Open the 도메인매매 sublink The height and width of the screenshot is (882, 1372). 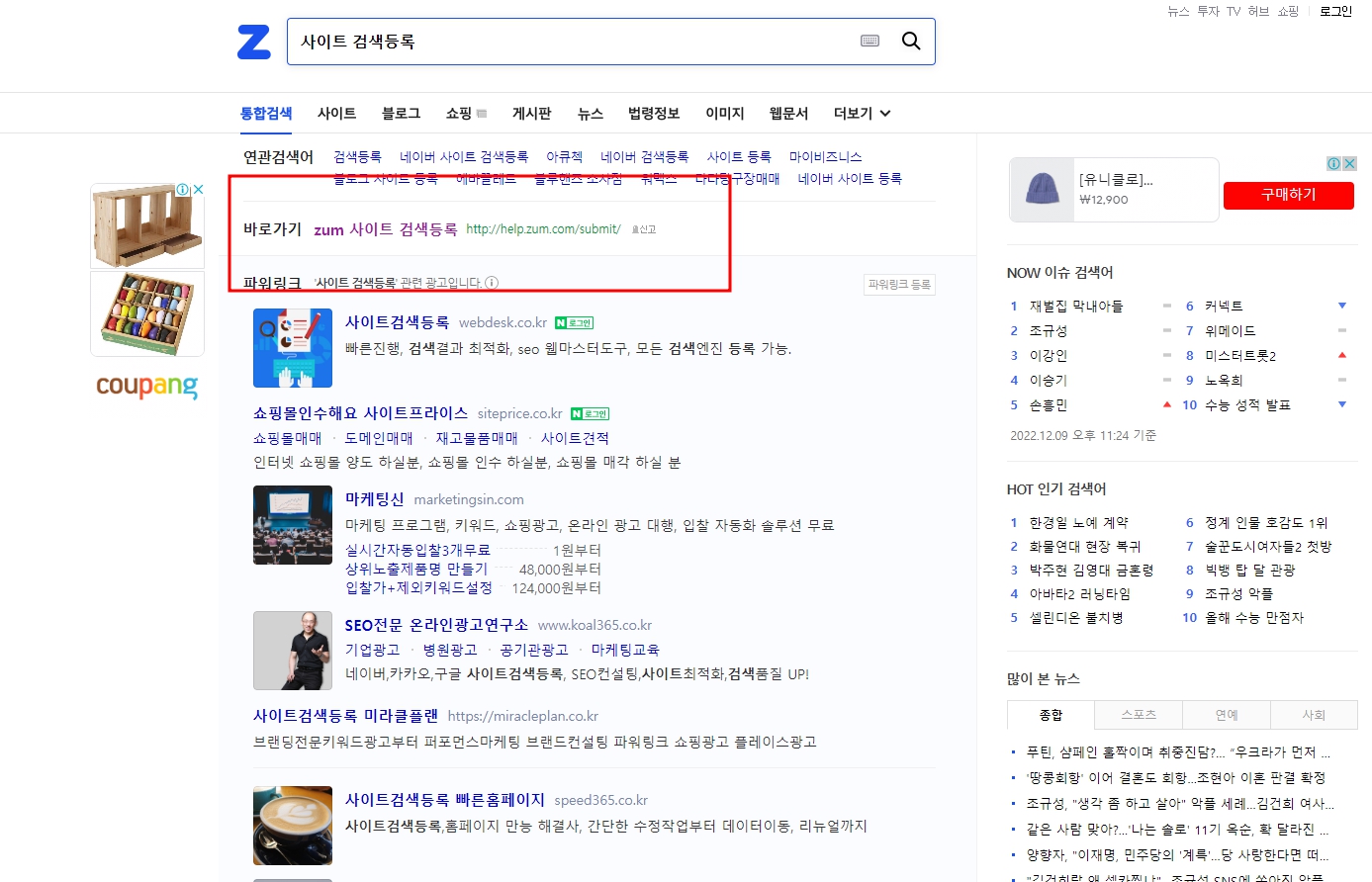click(x=379, y=438)
